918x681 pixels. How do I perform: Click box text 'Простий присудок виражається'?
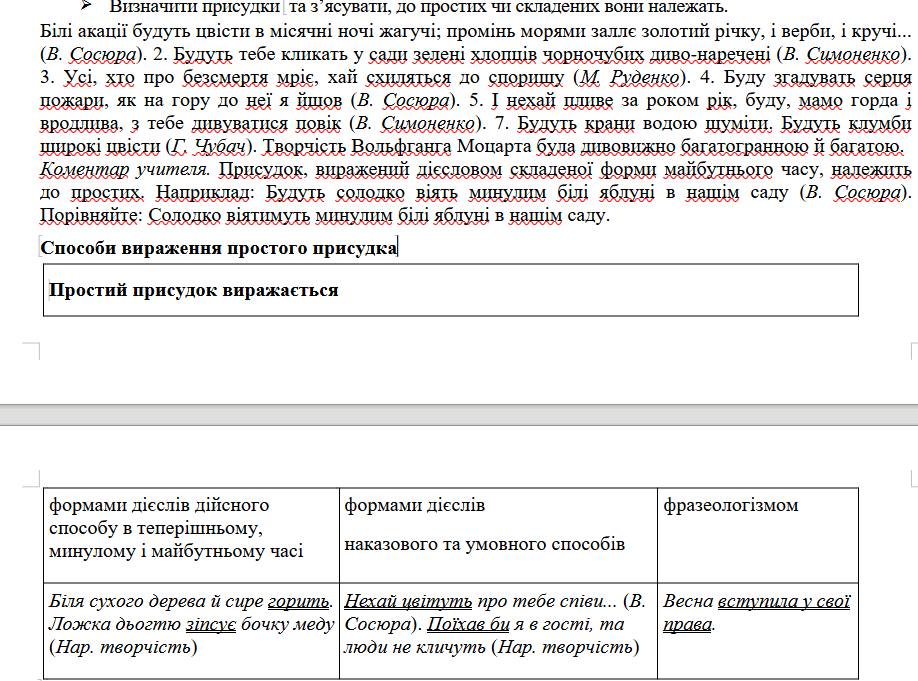194,290
